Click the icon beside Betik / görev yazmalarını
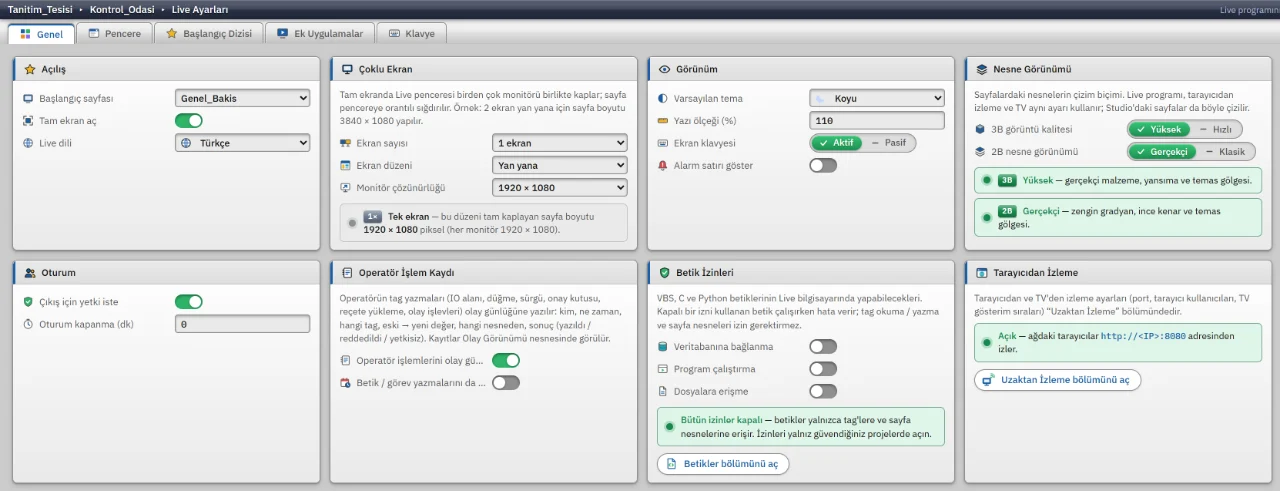 click(x=346, y=382)
